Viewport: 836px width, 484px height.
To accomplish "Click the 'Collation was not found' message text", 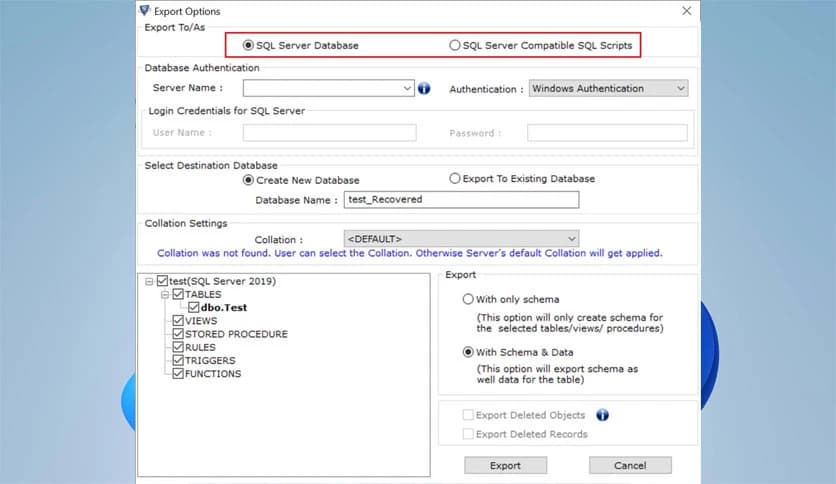I will click(409, 253).
